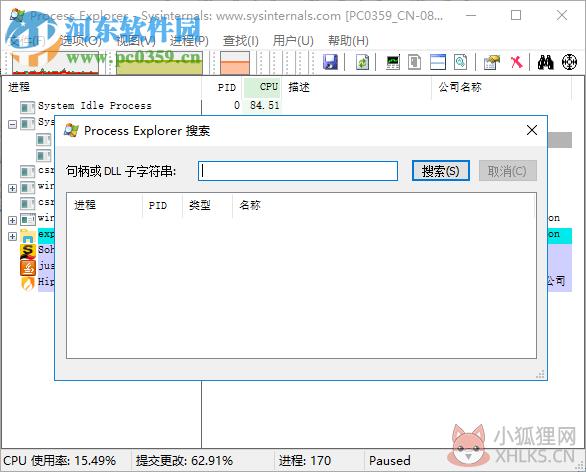
Task: Click the 进程: 170 status entry
Action: [x=305, y=460]
